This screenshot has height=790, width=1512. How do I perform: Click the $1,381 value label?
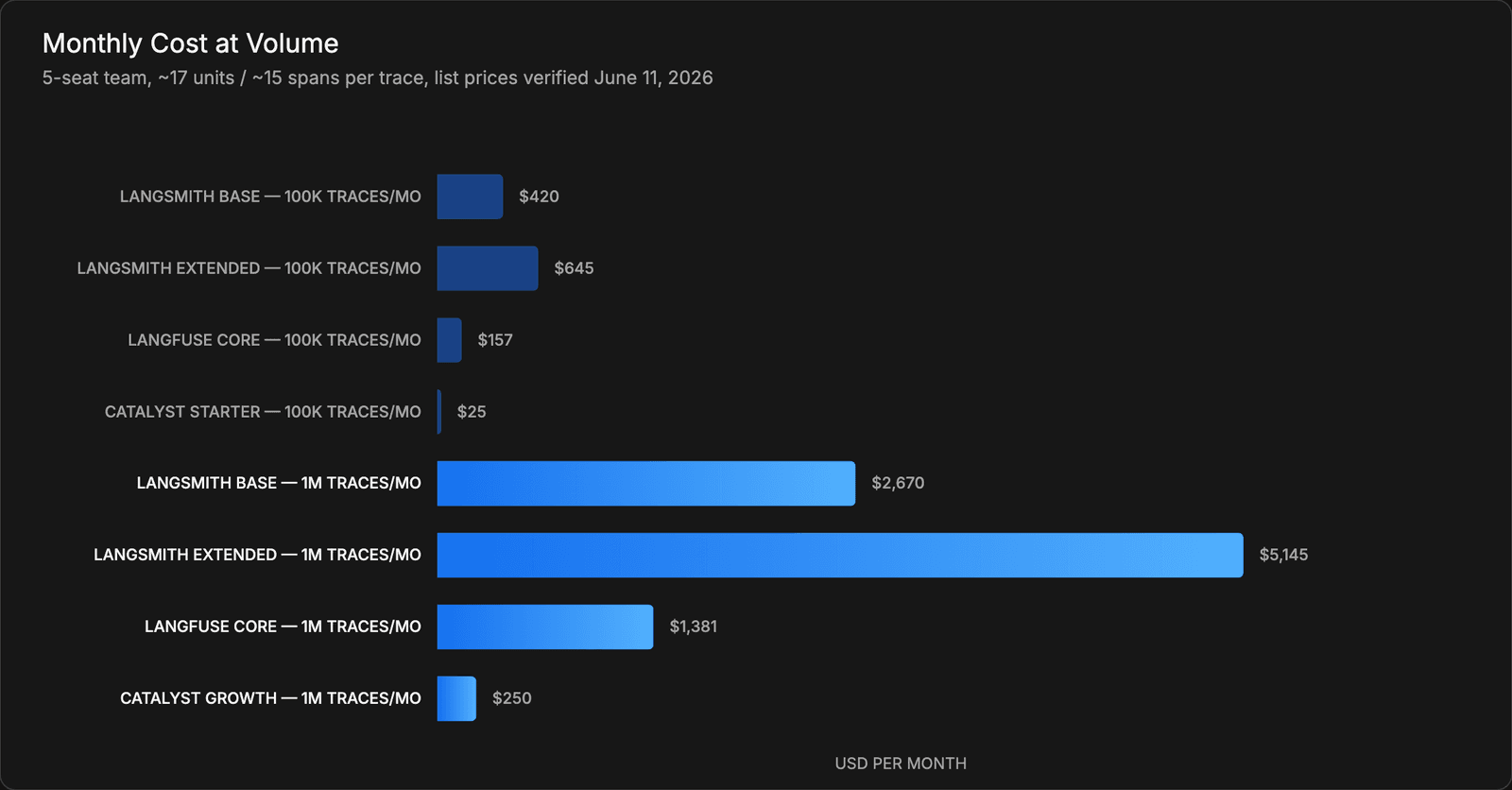(x=694, y=627)
